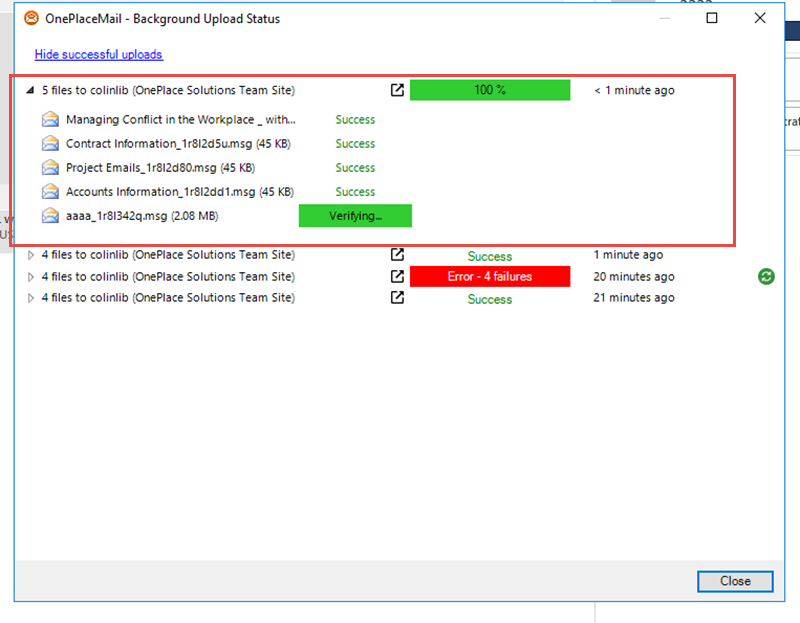This screenshot has width=800, height=623.
Task: Open location icon for 1 minute ago upload
Action: (397, 254)
